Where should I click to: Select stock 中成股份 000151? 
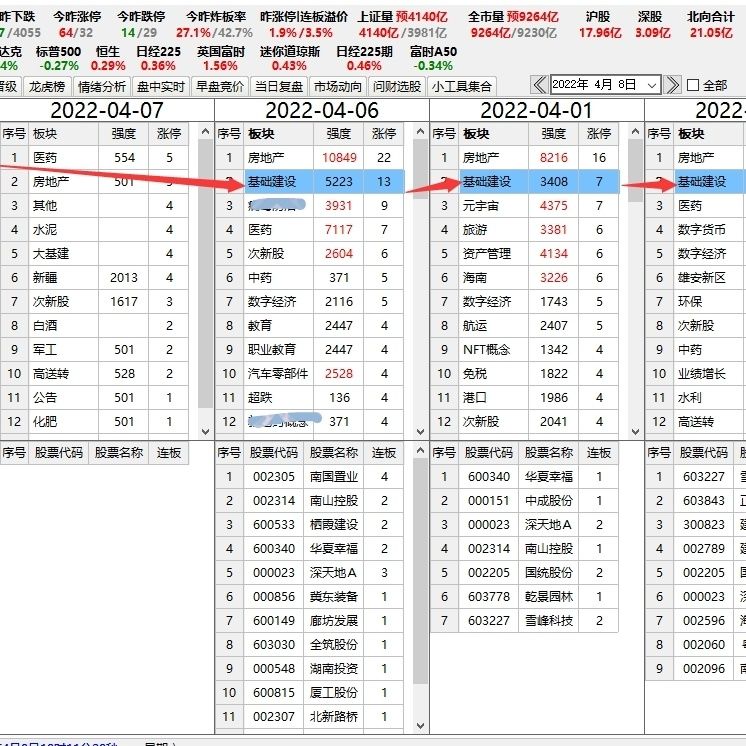pyautogui.click(x=524, y=501)
